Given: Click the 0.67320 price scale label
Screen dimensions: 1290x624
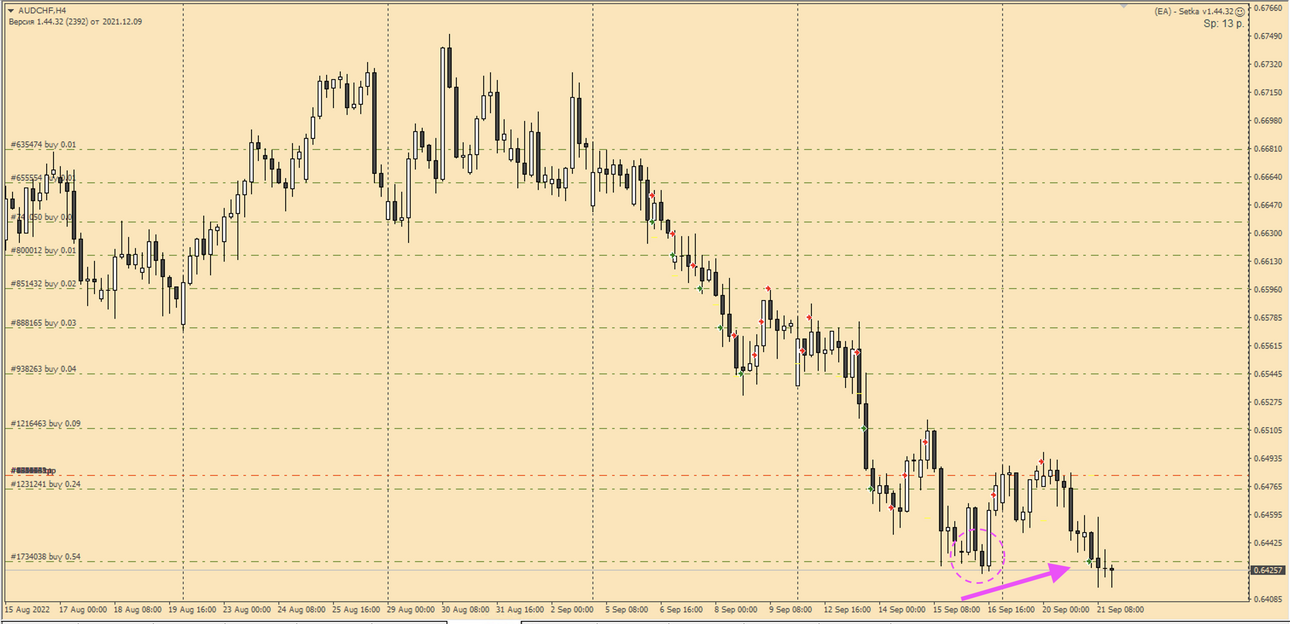Looking at the screenshot, I should click(1268, 64).
